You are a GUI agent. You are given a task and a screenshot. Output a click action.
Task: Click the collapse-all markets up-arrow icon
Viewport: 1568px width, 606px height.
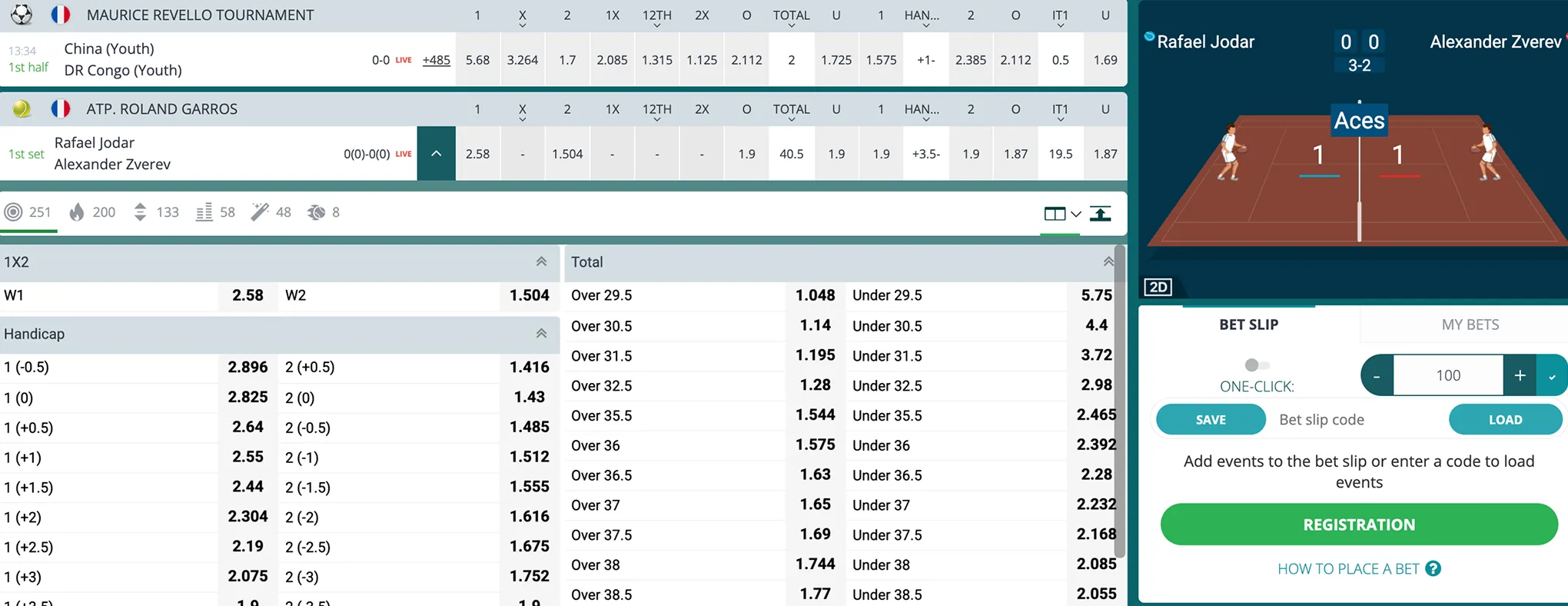(x=1101, y=214)
